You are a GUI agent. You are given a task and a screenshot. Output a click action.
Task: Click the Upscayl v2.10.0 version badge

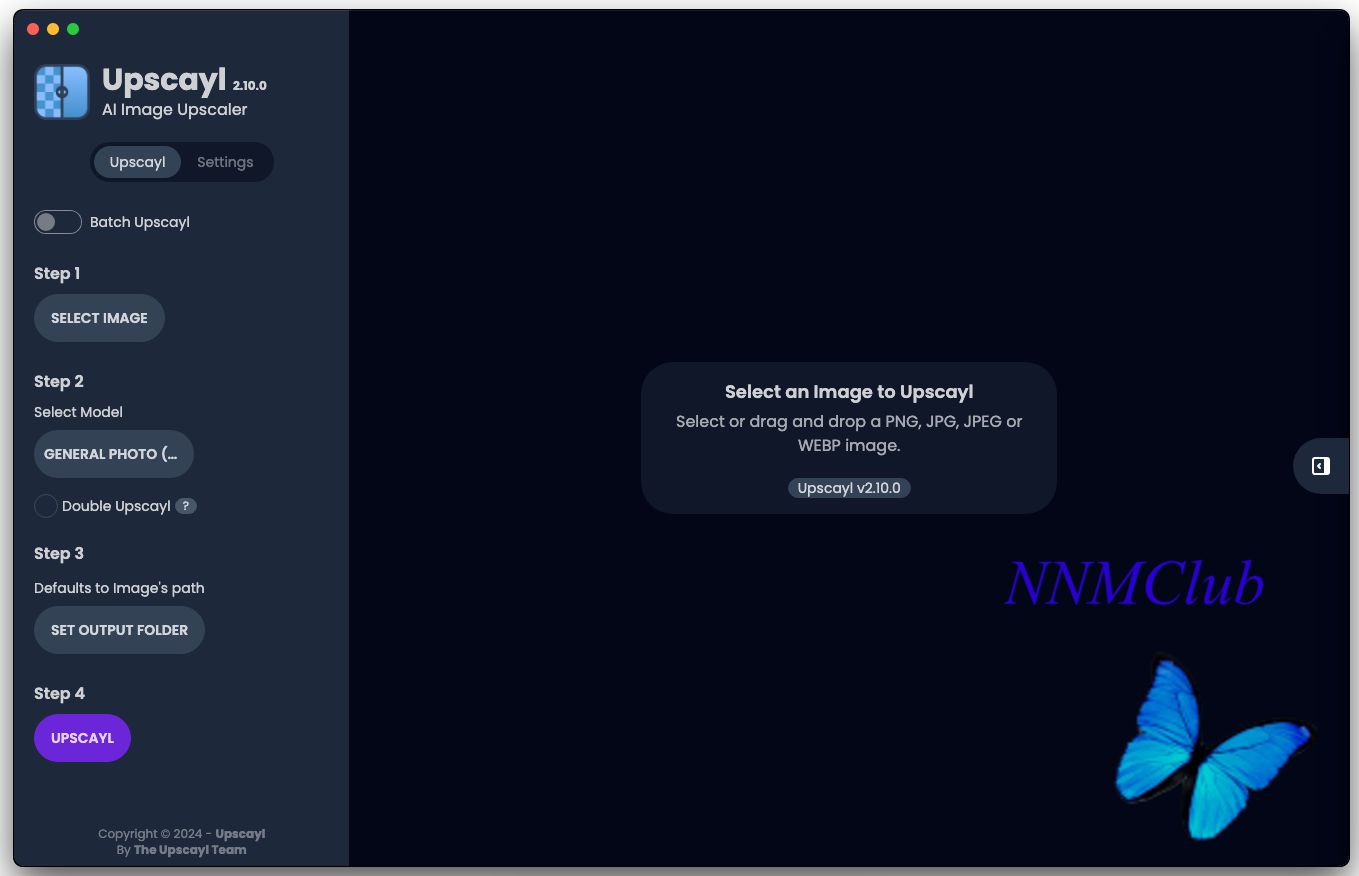pos(849,488)
